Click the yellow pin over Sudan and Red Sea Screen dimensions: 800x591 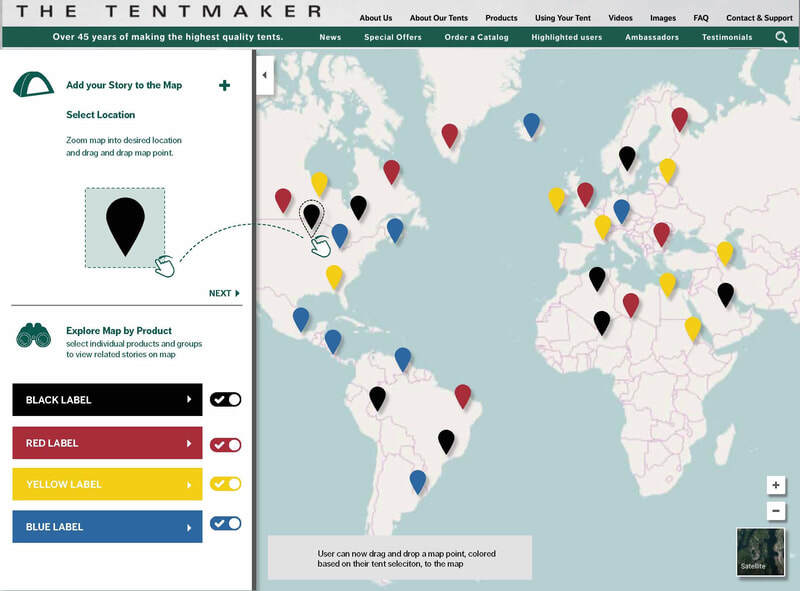click(692, 329)
